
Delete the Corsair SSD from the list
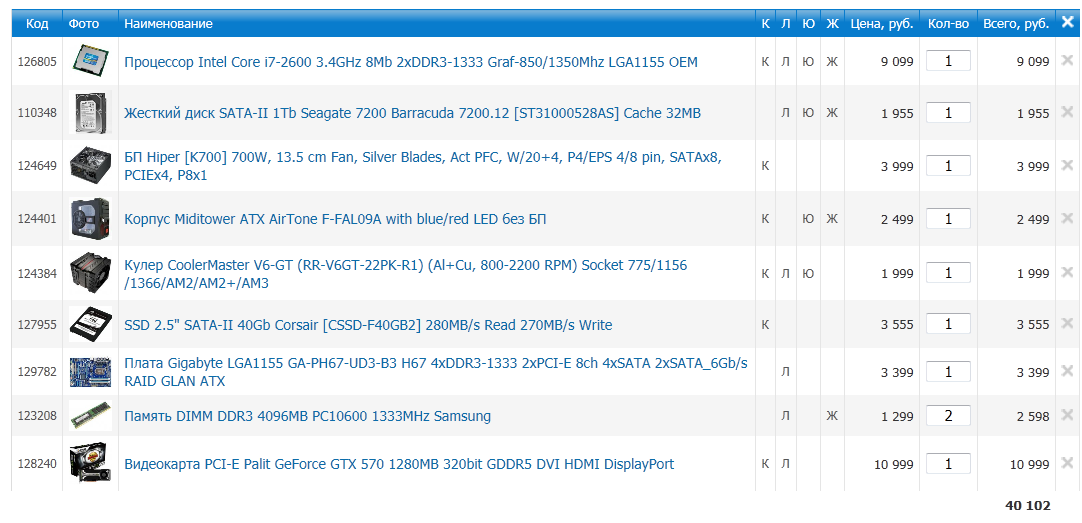(1067, 324)
